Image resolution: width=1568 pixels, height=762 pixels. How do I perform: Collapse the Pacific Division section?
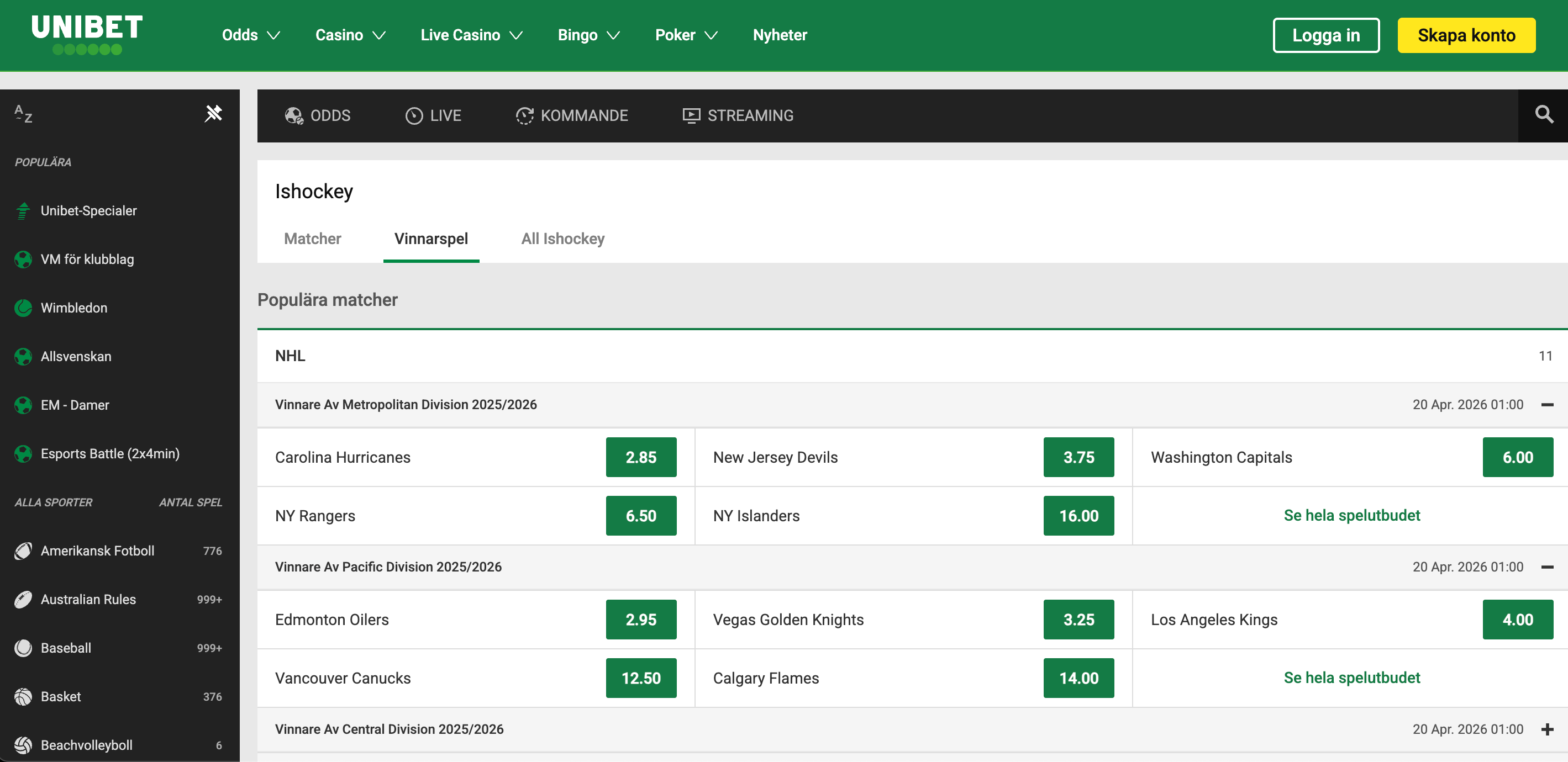(1548, 568)
